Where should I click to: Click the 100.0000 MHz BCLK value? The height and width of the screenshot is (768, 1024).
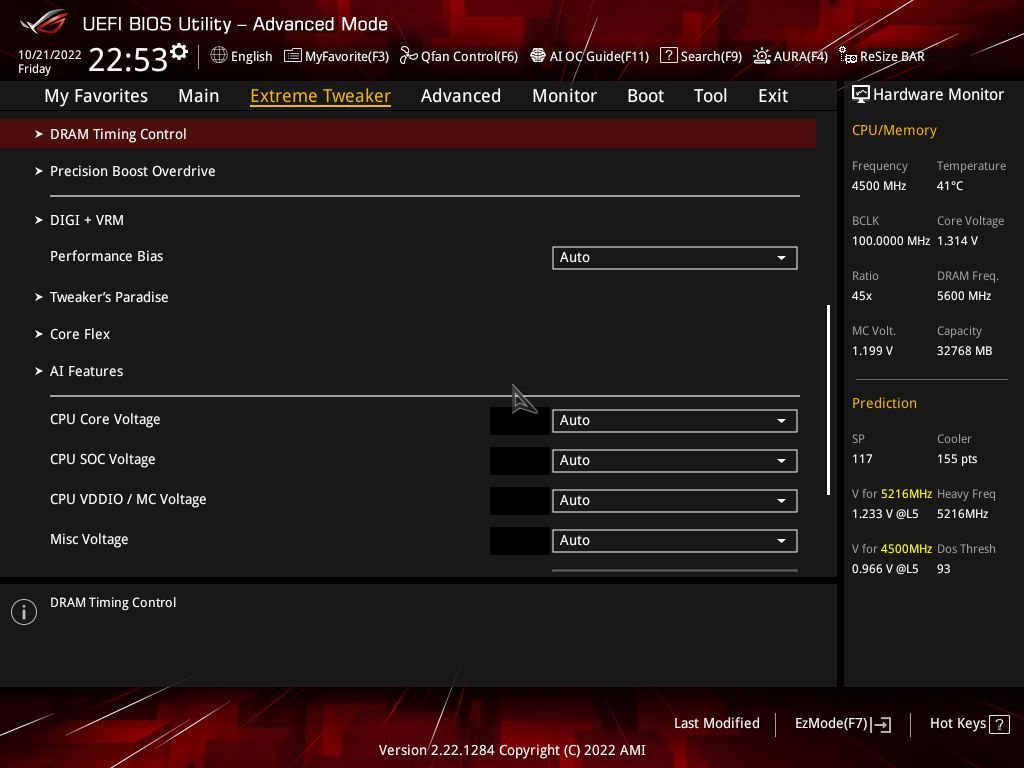click(x=891, y=241)
